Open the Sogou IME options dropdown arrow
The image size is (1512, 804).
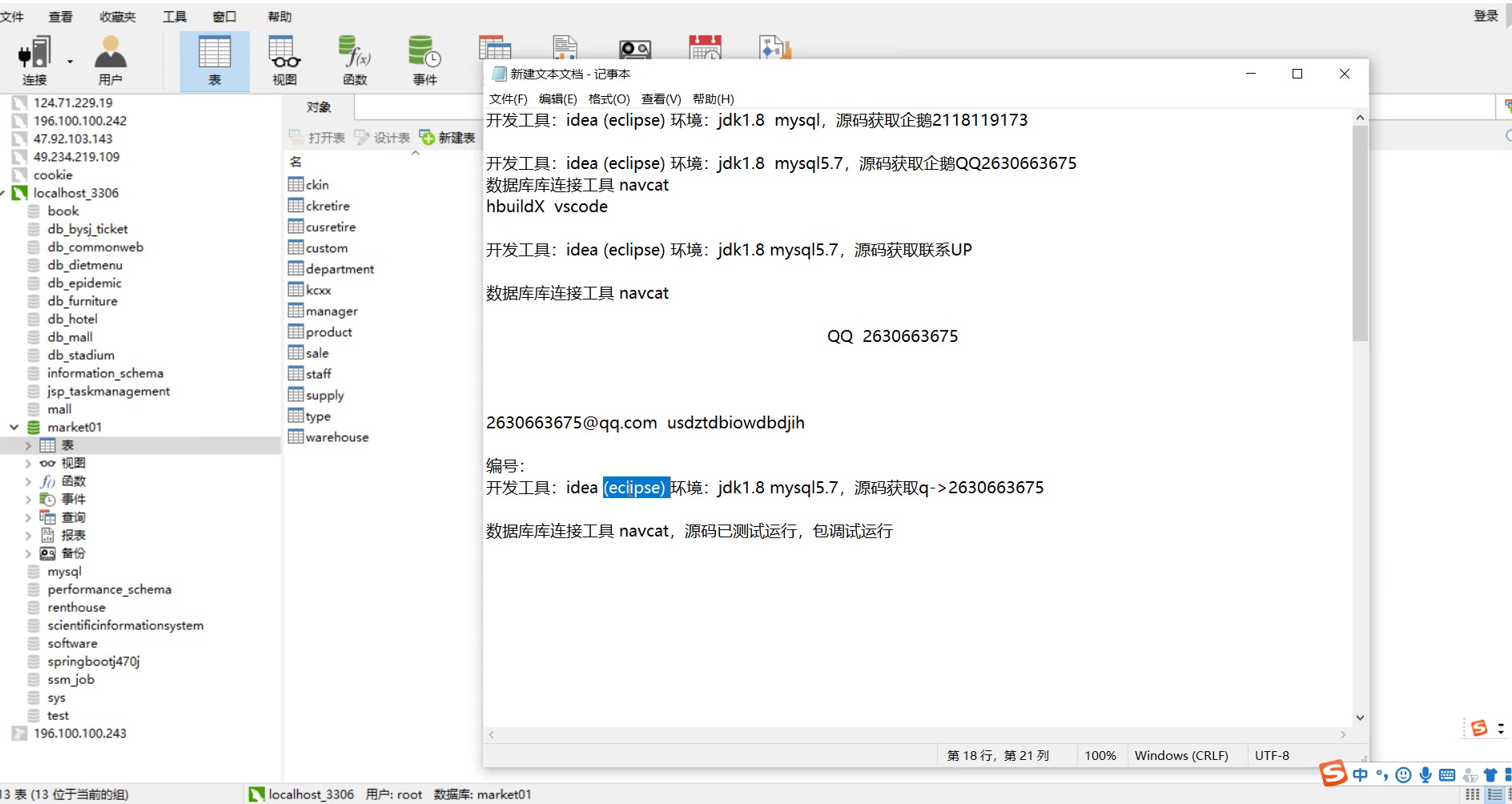(1501, 728)
